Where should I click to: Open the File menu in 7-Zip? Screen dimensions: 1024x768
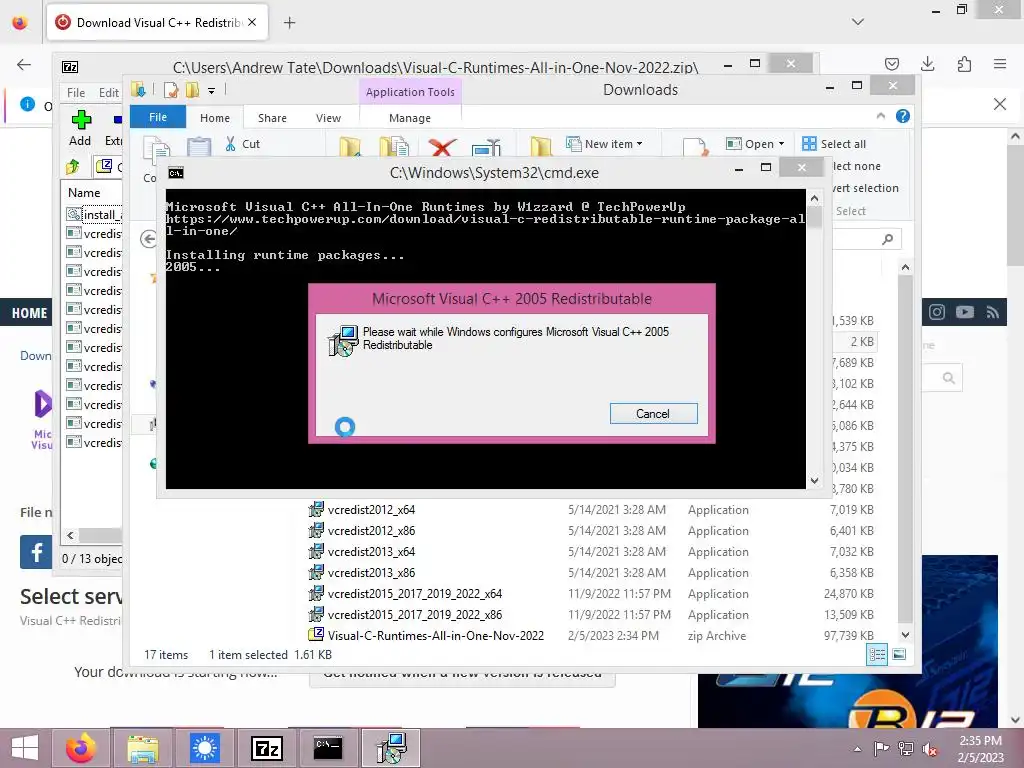76,93
